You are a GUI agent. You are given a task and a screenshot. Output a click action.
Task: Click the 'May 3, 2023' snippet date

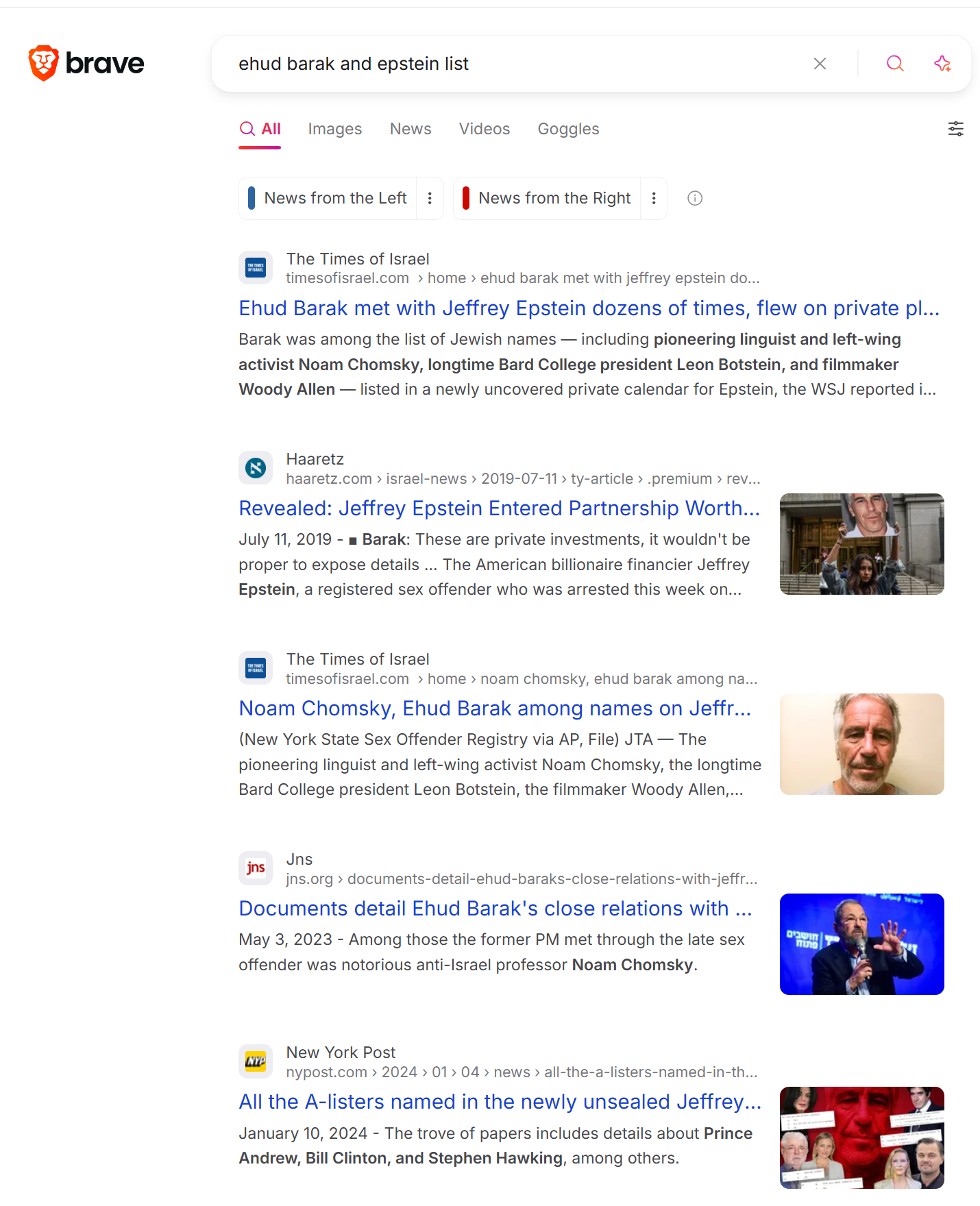point(285,940)
